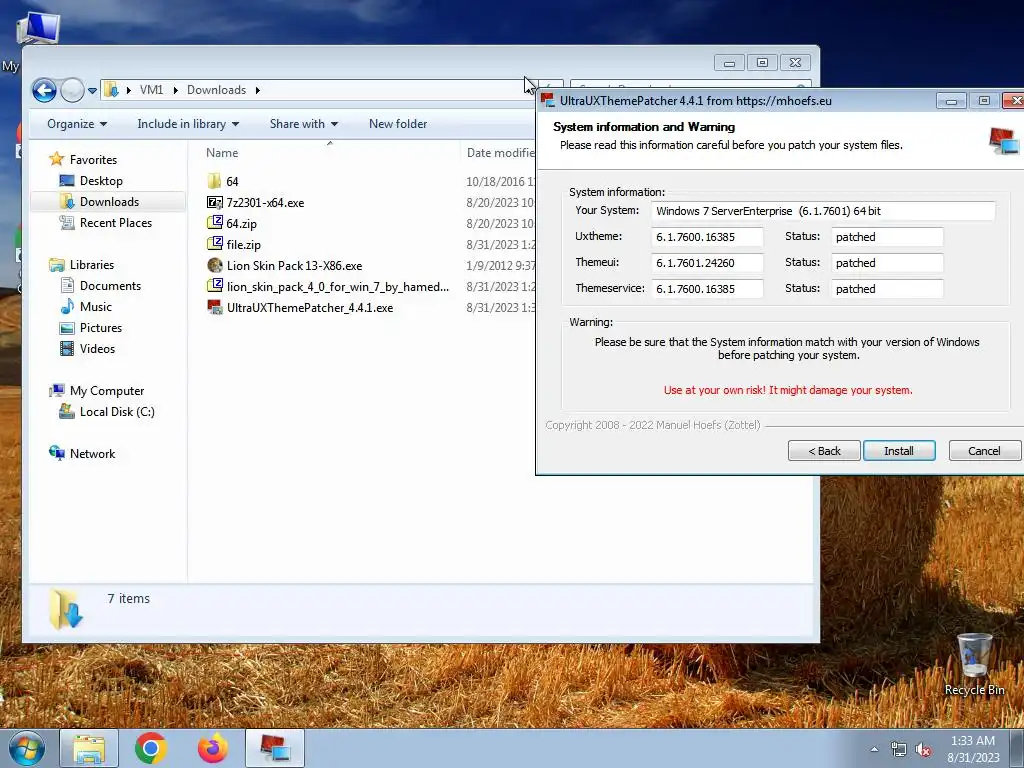
Task: Open the Include in library dropdown
Action: tap(187, 123)
